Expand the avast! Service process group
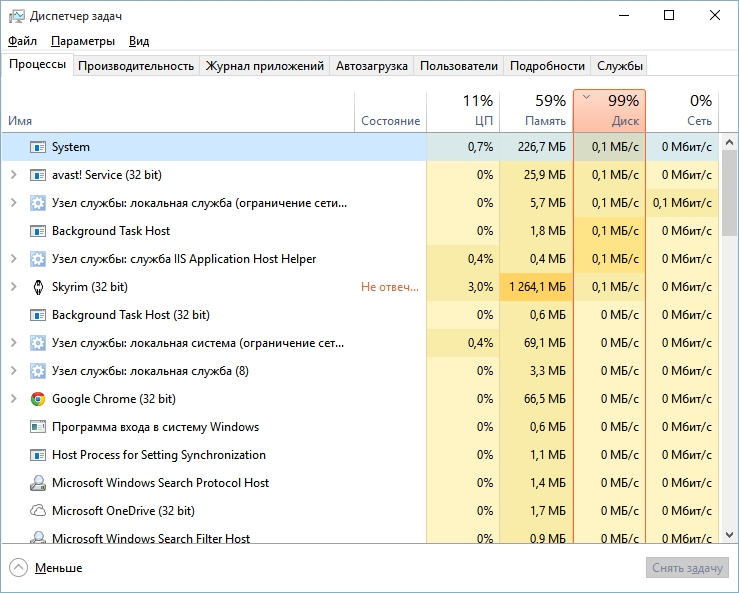This screenshot has width=739, height=593. 14,175
